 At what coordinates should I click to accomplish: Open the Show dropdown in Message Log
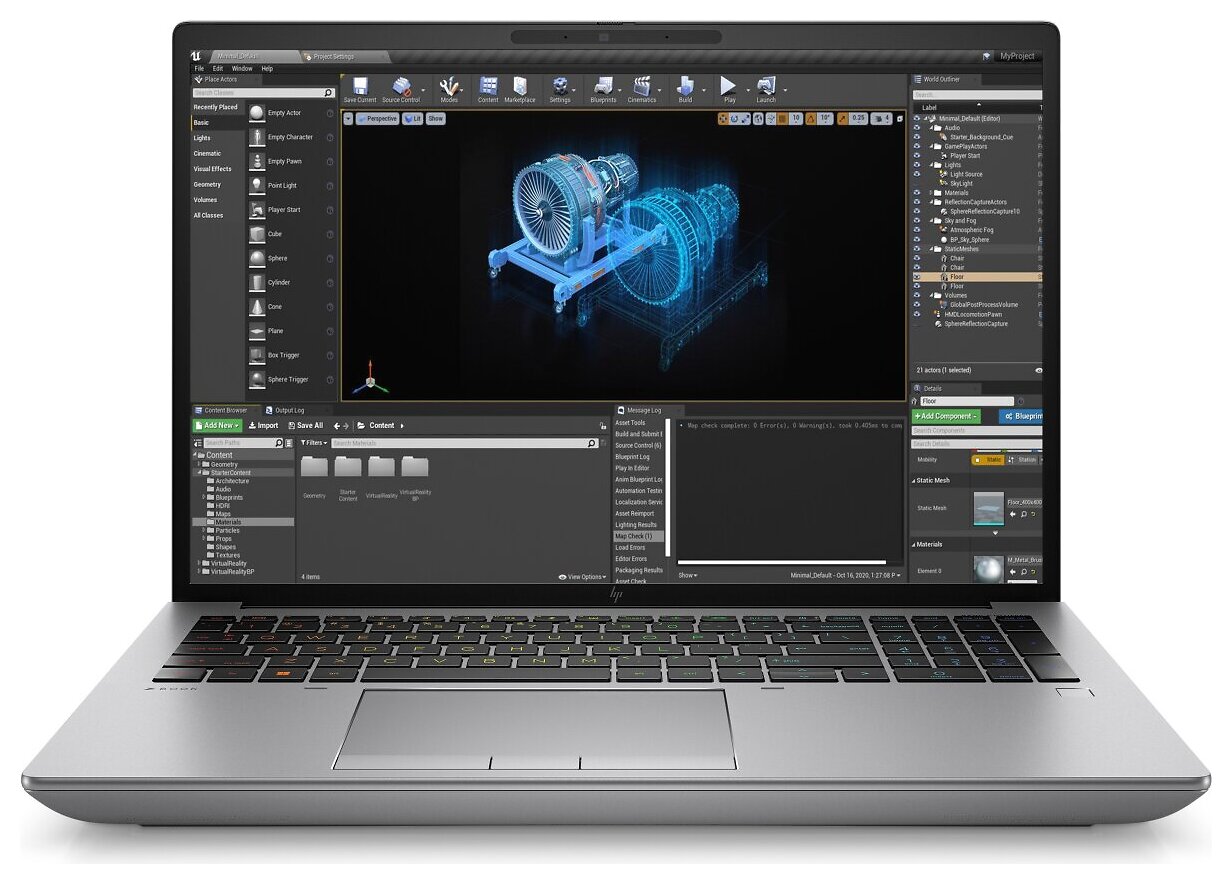pos(688,575)
